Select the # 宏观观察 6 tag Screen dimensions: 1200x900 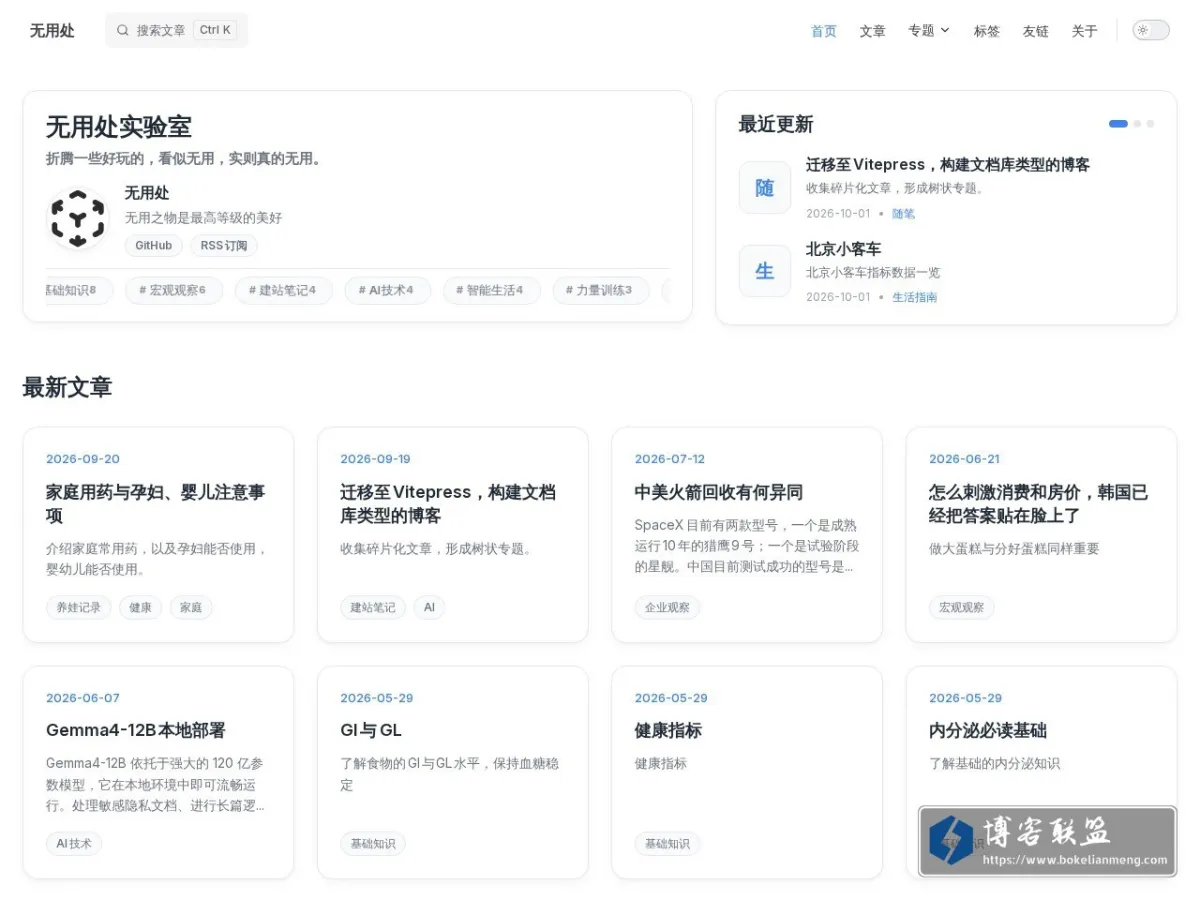(173, 290)
